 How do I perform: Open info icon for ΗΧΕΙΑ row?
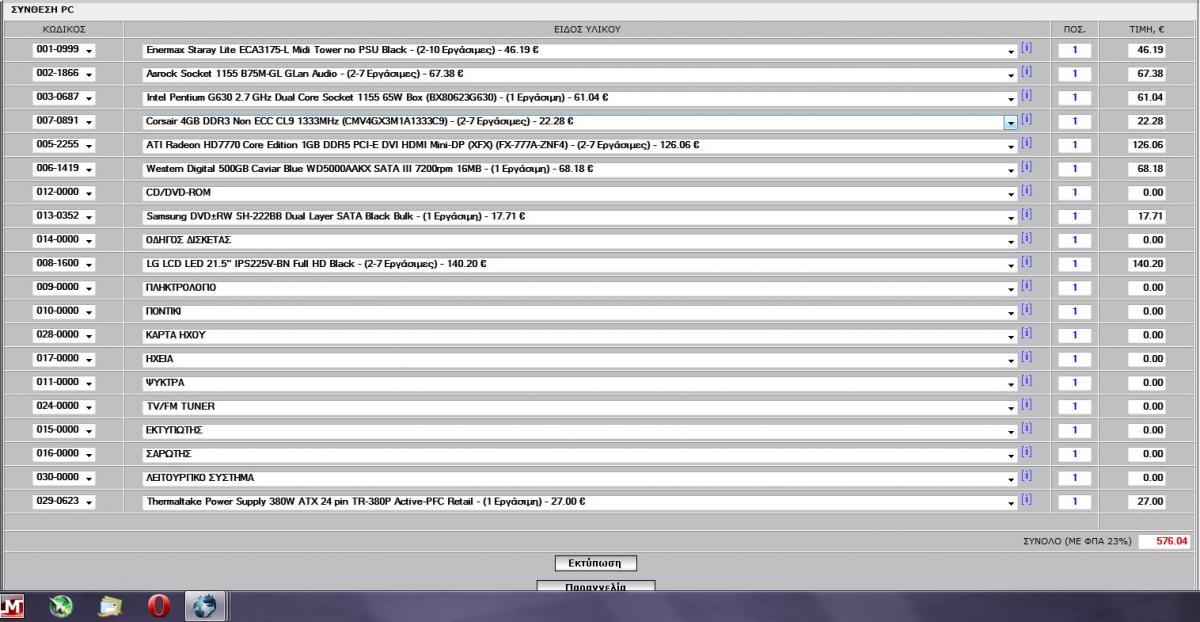[1026, 357]
